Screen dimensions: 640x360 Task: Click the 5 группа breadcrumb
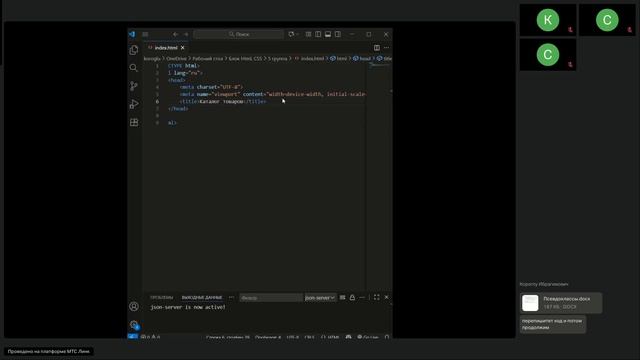[278, 59]
